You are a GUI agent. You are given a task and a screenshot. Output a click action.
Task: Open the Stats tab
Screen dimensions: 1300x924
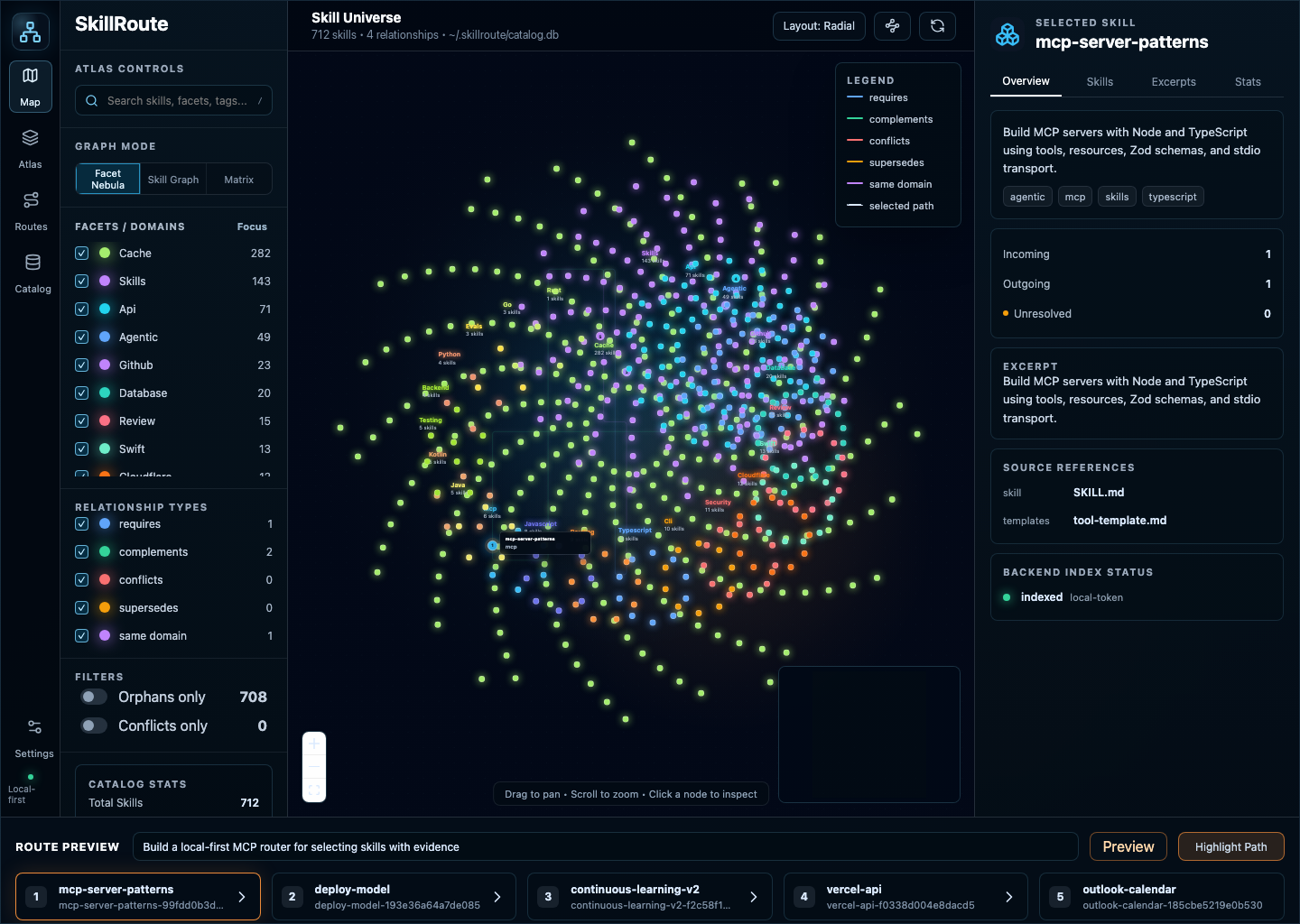point(1248,82)
